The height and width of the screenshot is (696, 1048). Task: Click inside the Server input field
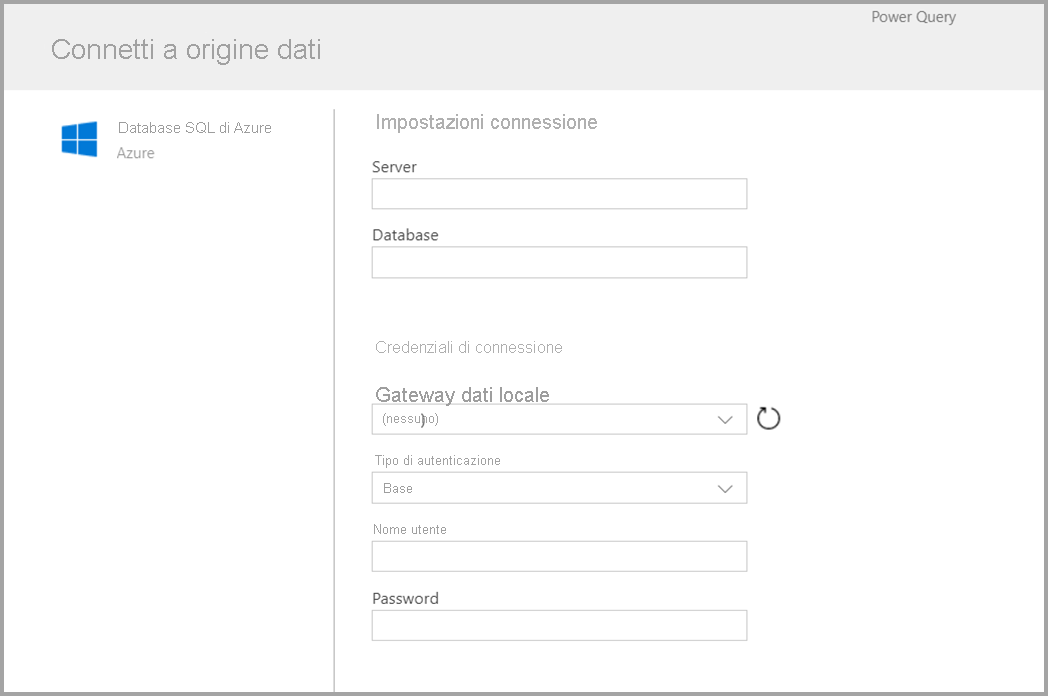pos(559,193)
